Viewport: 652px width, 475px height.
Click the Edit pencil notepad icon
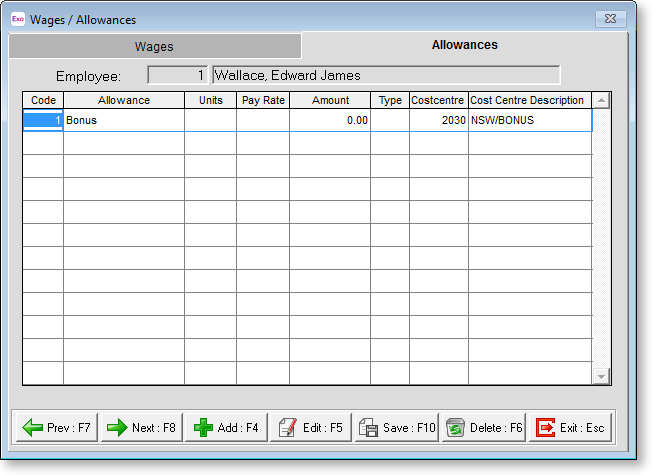pos(287,427)
